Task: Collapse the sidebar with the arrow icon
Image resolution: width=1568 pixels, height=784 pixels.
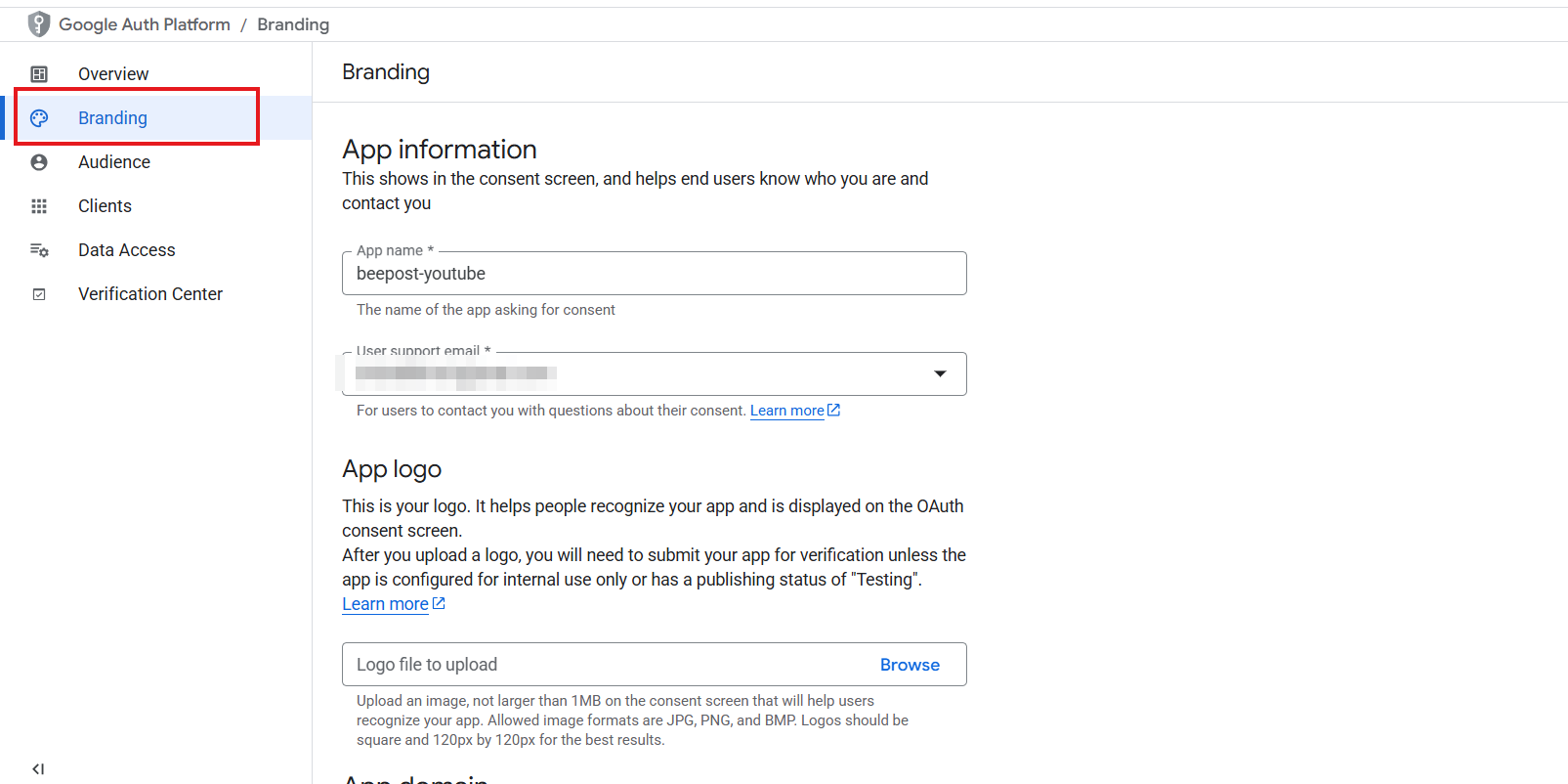Action: click(x=38, y=769)
